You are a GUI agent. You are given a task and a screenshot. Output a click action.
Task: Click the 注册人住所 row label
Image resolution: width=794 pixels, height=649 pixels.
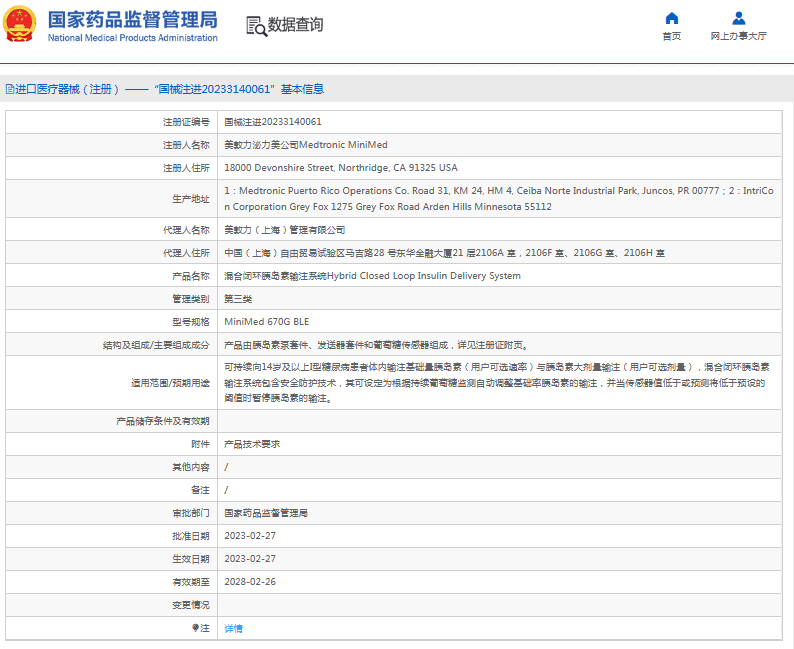coord(186,168)
